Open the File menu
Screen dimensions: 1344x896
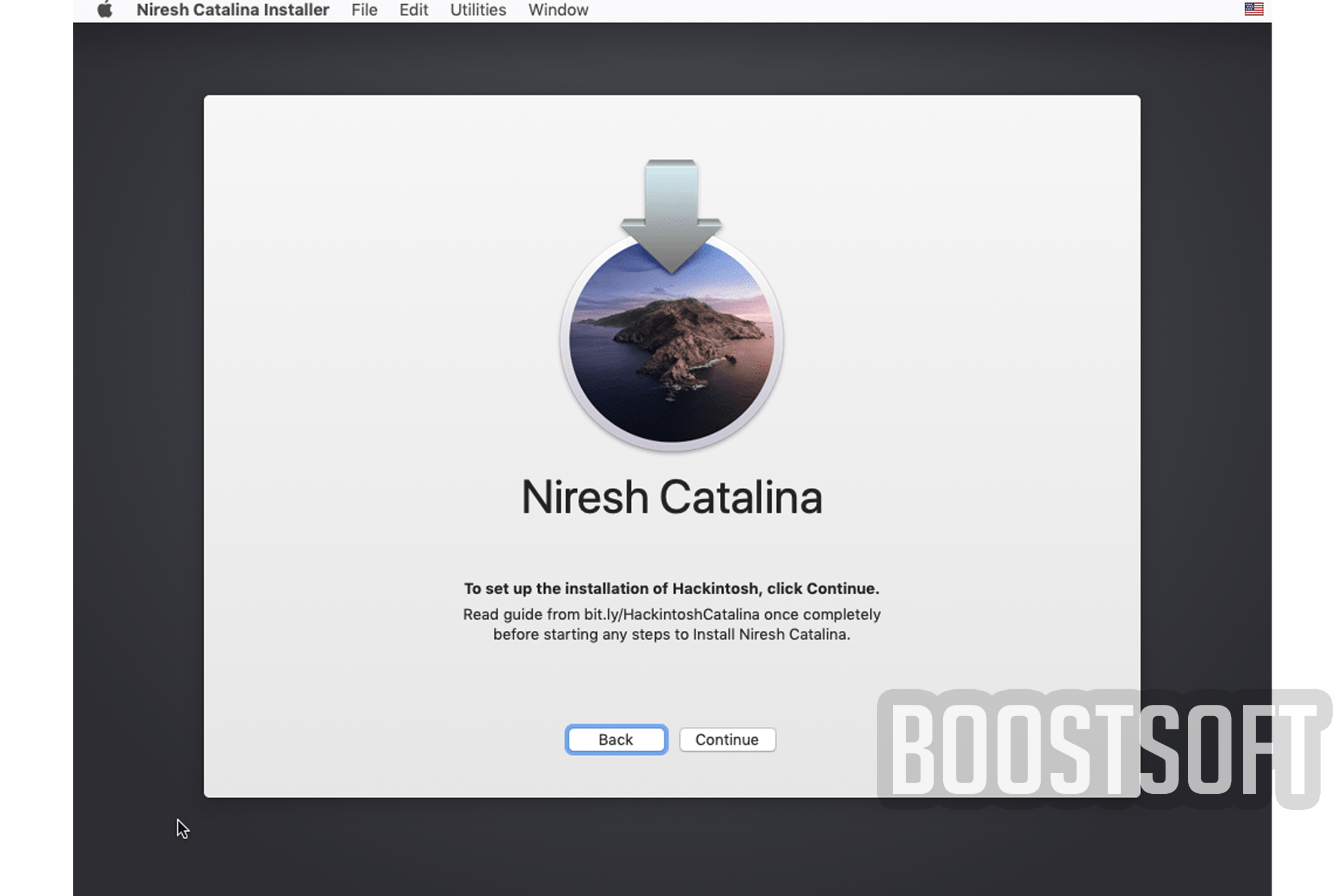pos(364,10)
